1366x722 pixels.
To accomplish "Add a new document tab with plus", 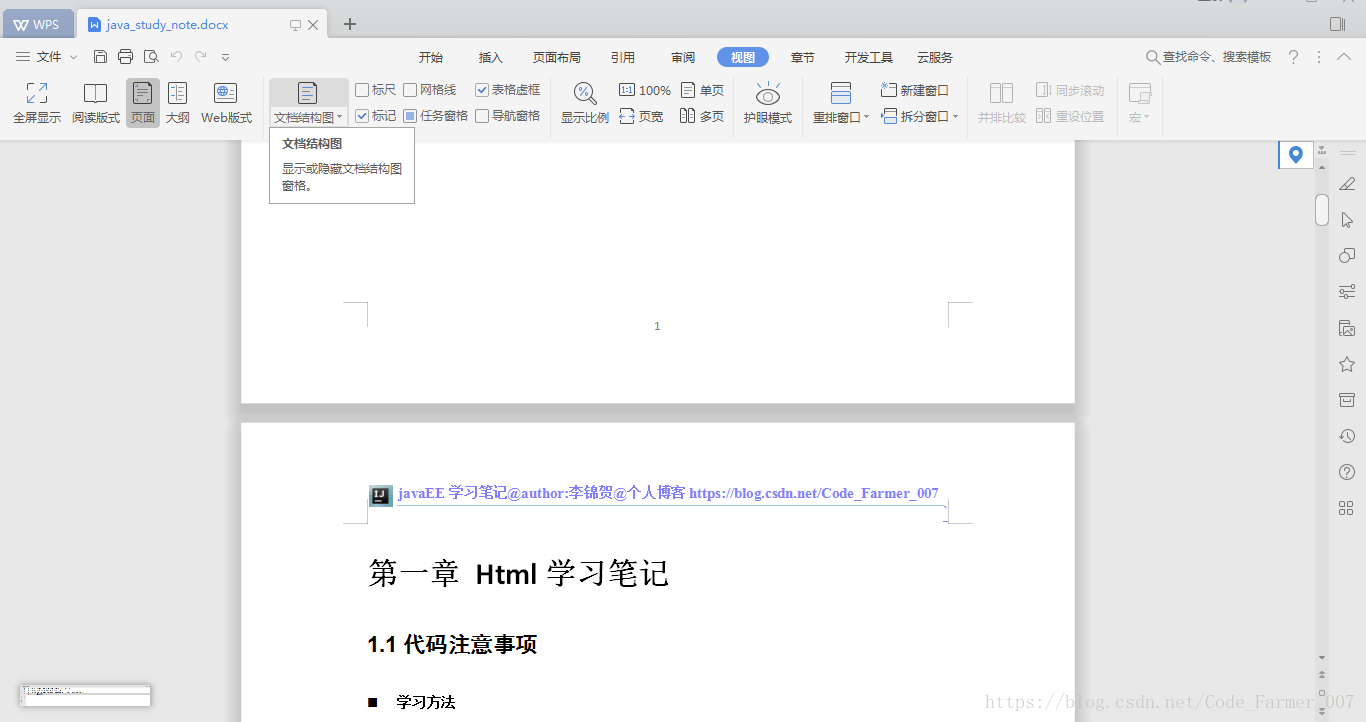I will (350, 24).
